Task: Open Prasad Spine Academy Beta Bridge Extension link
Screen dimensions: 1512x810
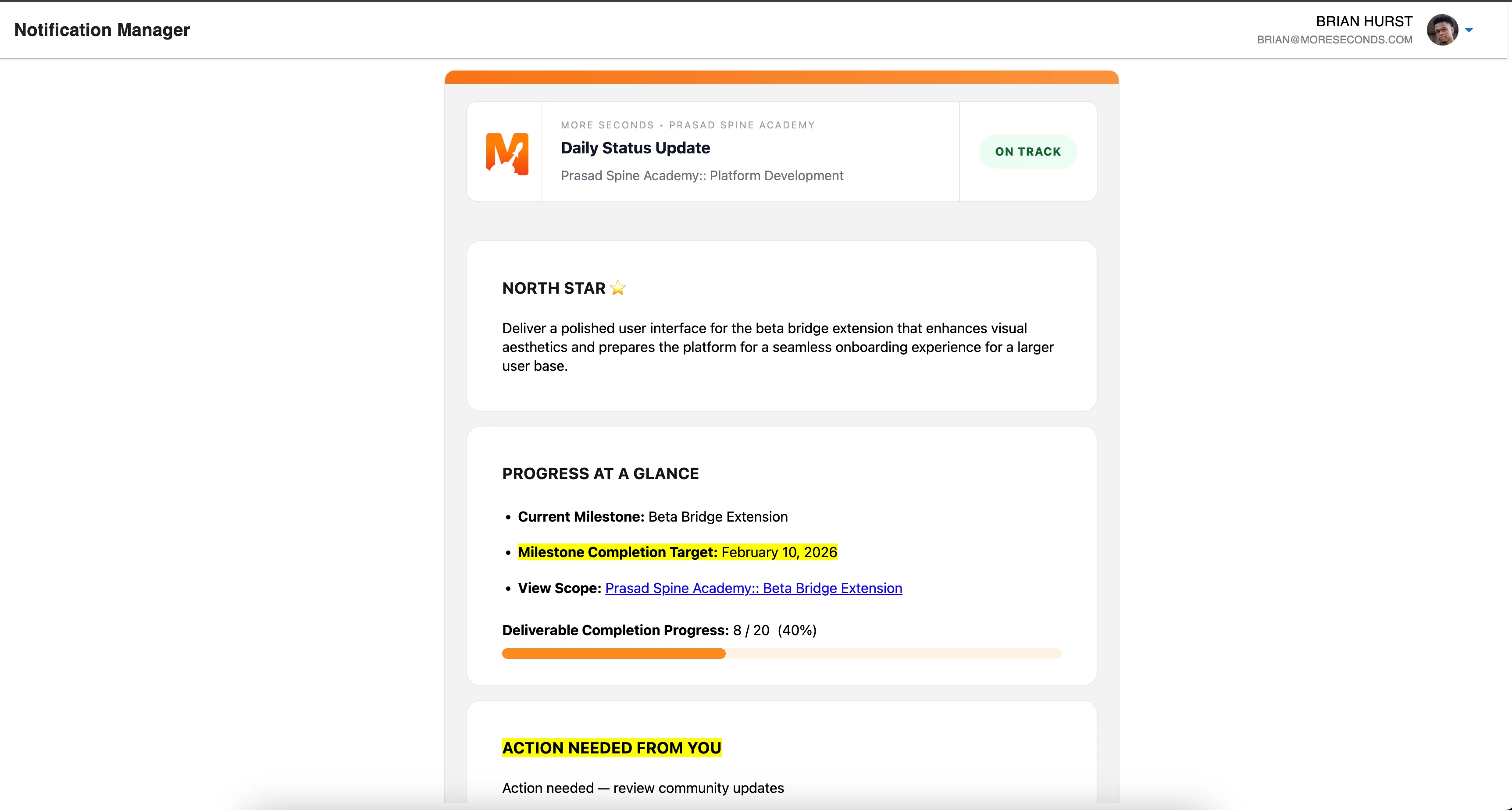Action: click(753, 588)
